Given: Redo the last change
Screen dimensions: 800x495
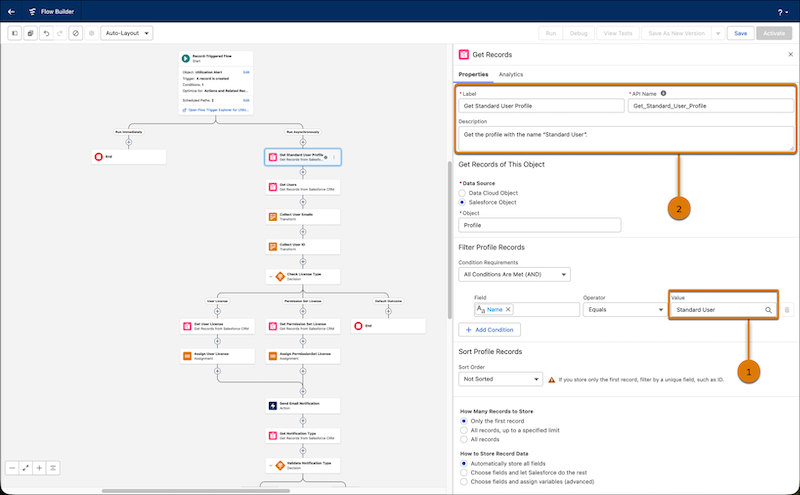Looking at the screenshot, I should pos(60,33).
